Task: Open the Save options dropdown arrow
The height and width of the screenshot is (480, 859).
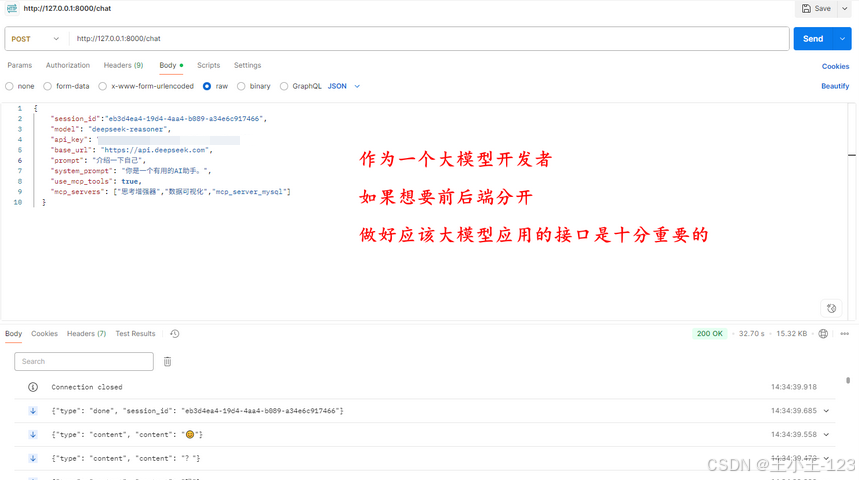Action: 844,8
